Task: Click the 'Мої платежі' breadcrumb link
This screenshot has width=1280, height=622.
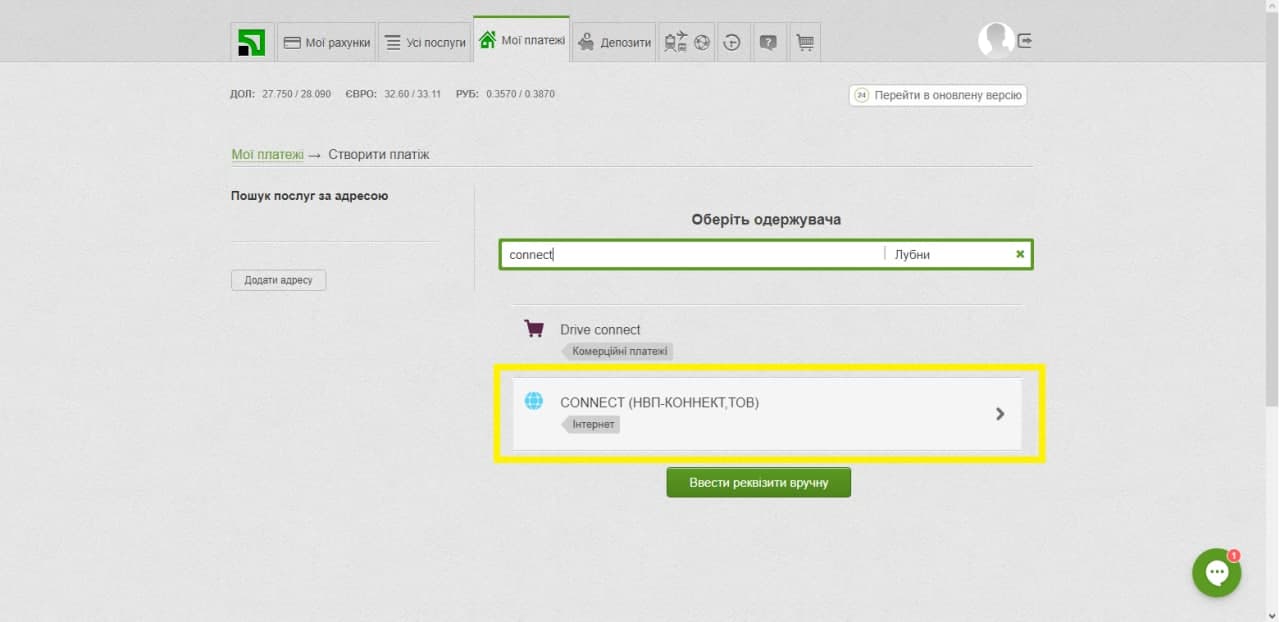Action: pyautogui.click(x=267, y=154)
